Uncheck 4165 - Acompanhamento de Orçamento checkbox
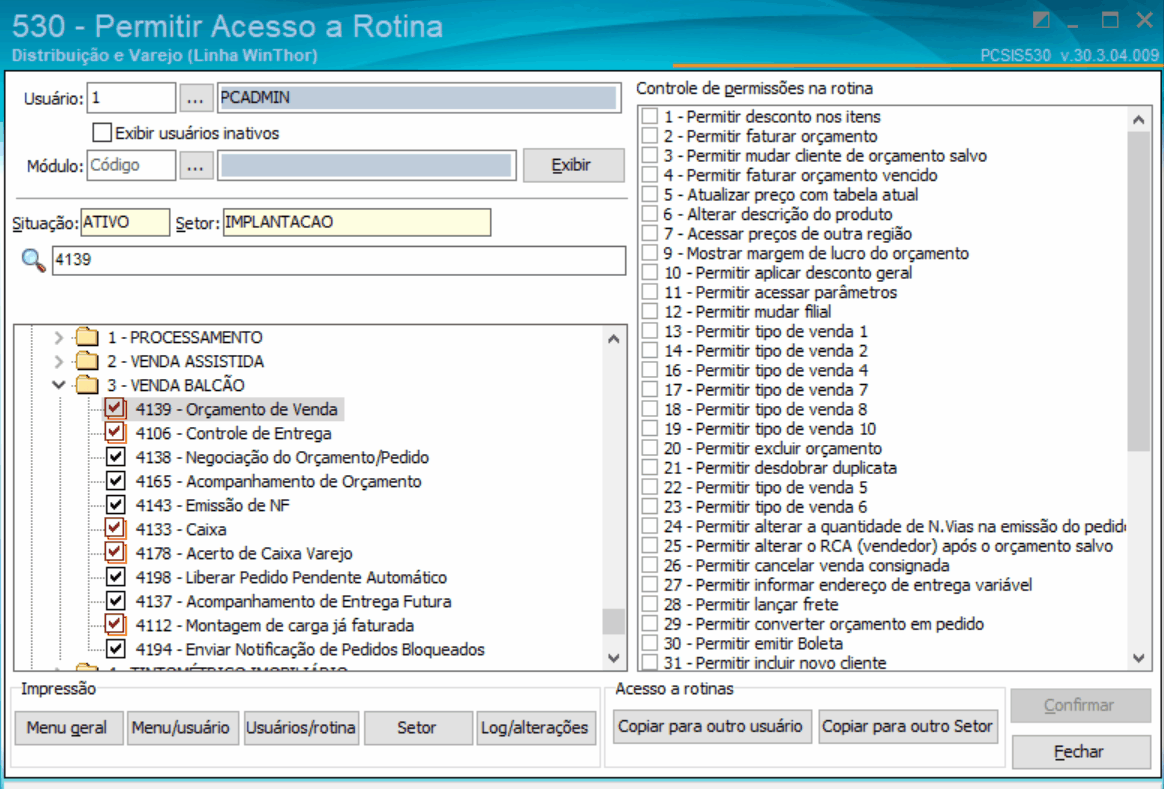The image size is (1164, 789). click(115, 481)
